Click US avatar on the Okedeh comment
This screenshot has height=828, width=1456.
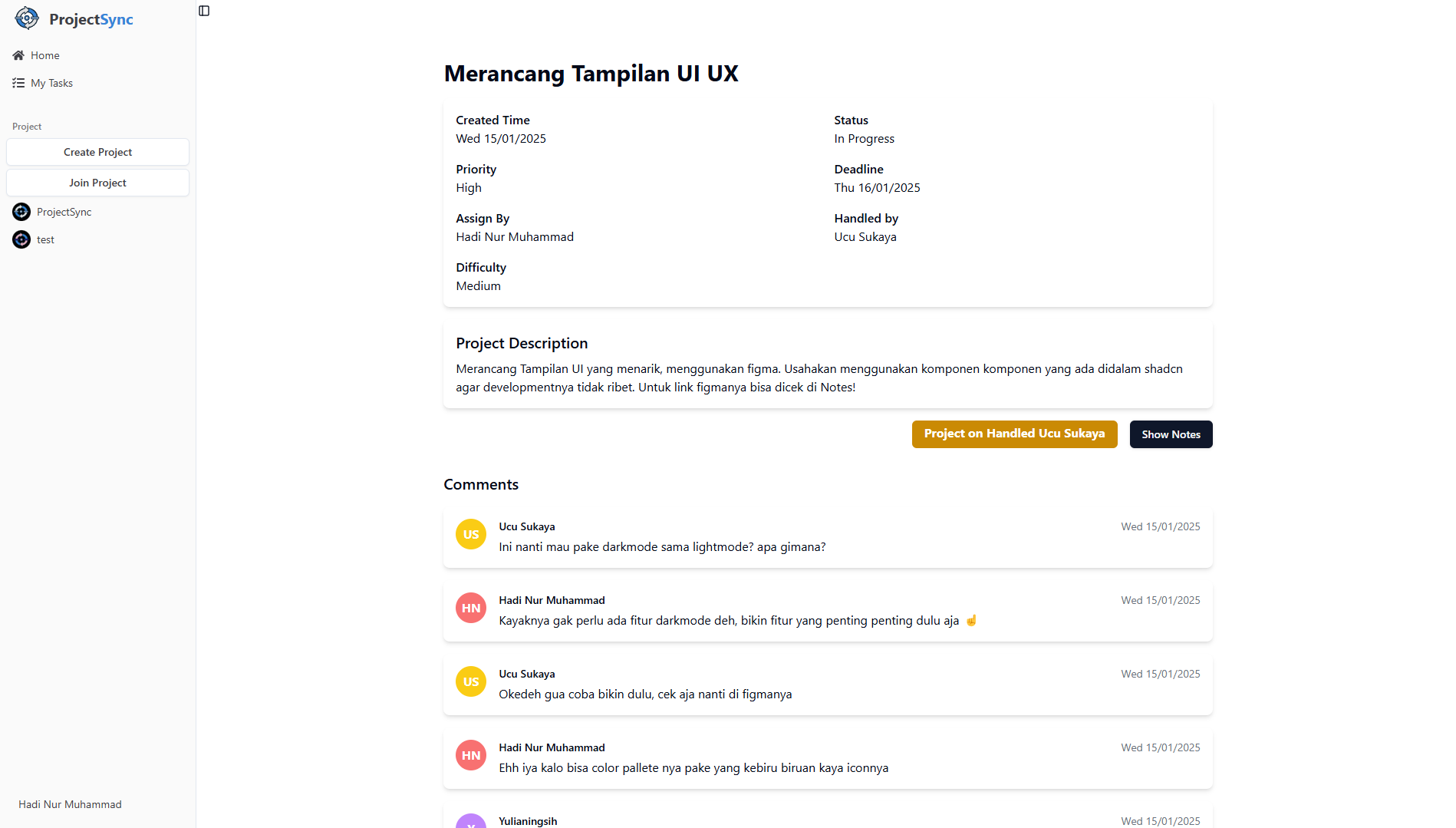click(x=471, y=681)
